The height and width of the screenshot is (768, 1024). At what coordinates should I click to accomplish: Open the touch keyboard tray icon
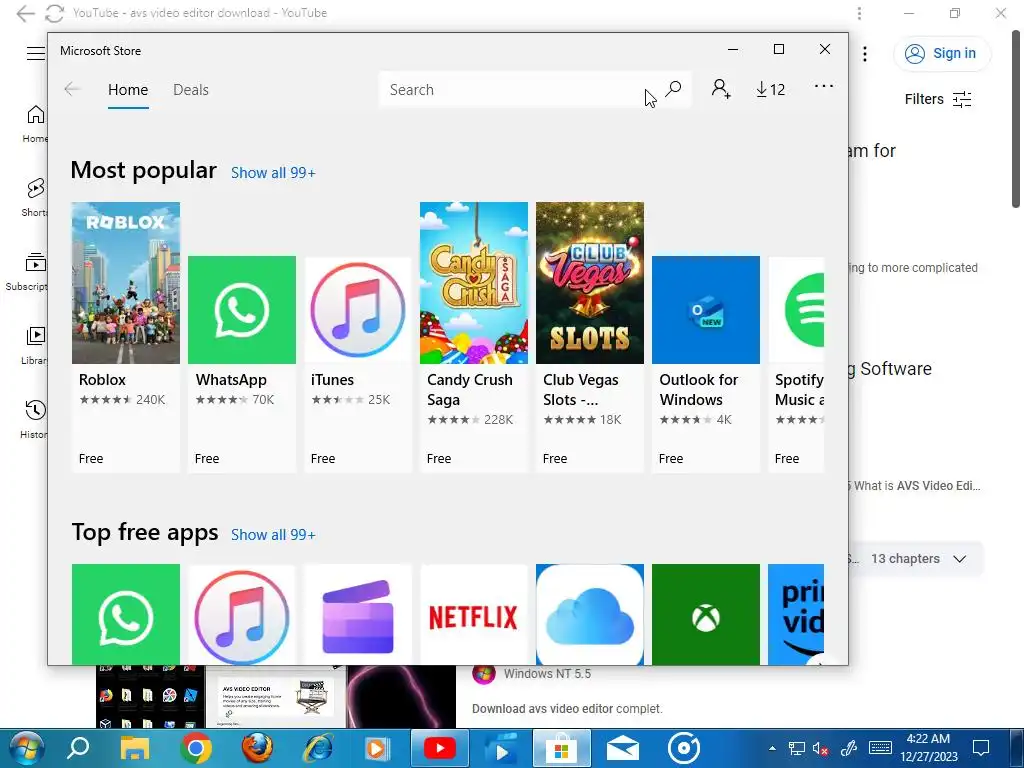880,748
